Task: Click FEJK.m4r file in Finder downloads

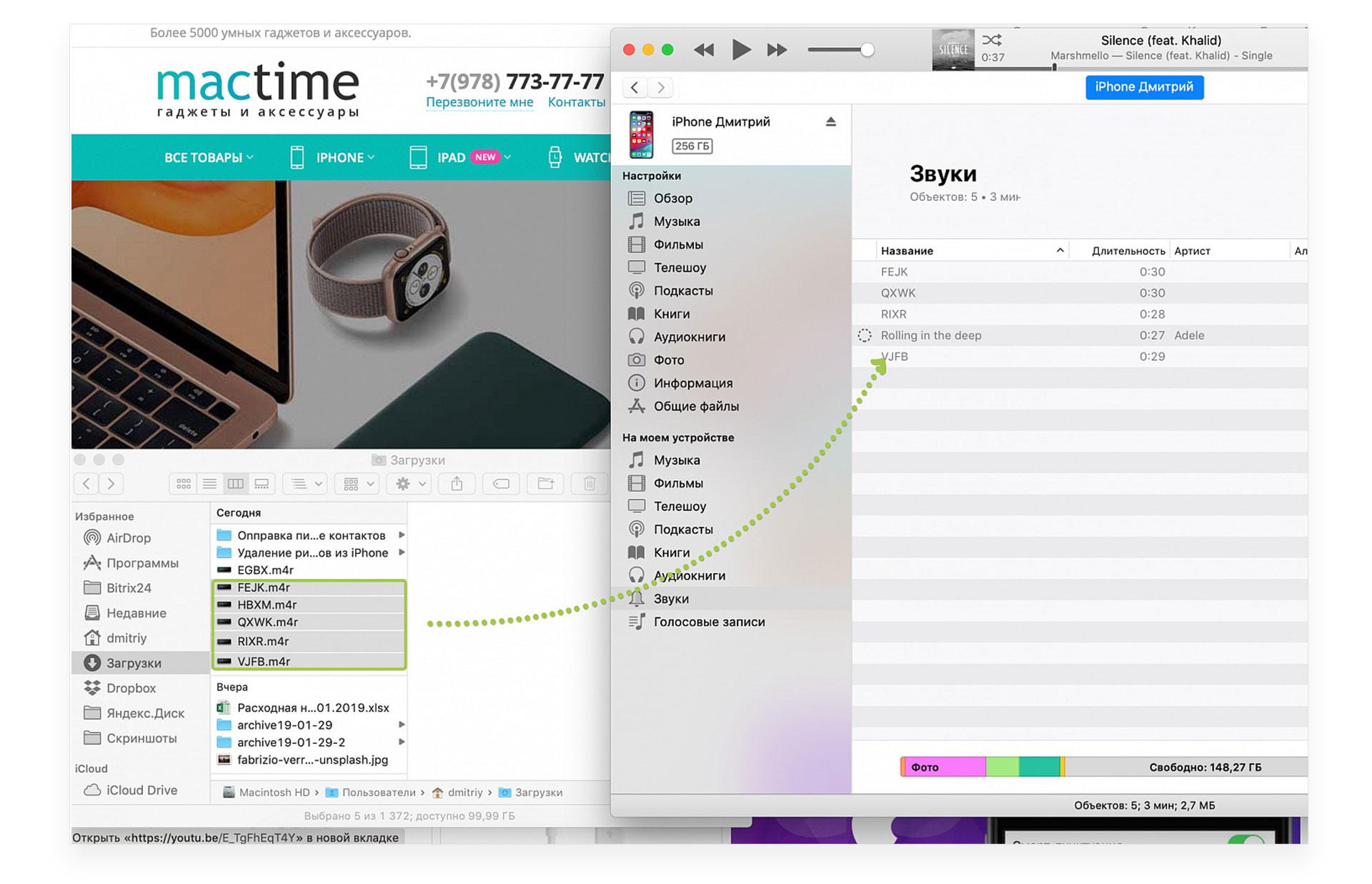Action: click(x=266, y=587)
